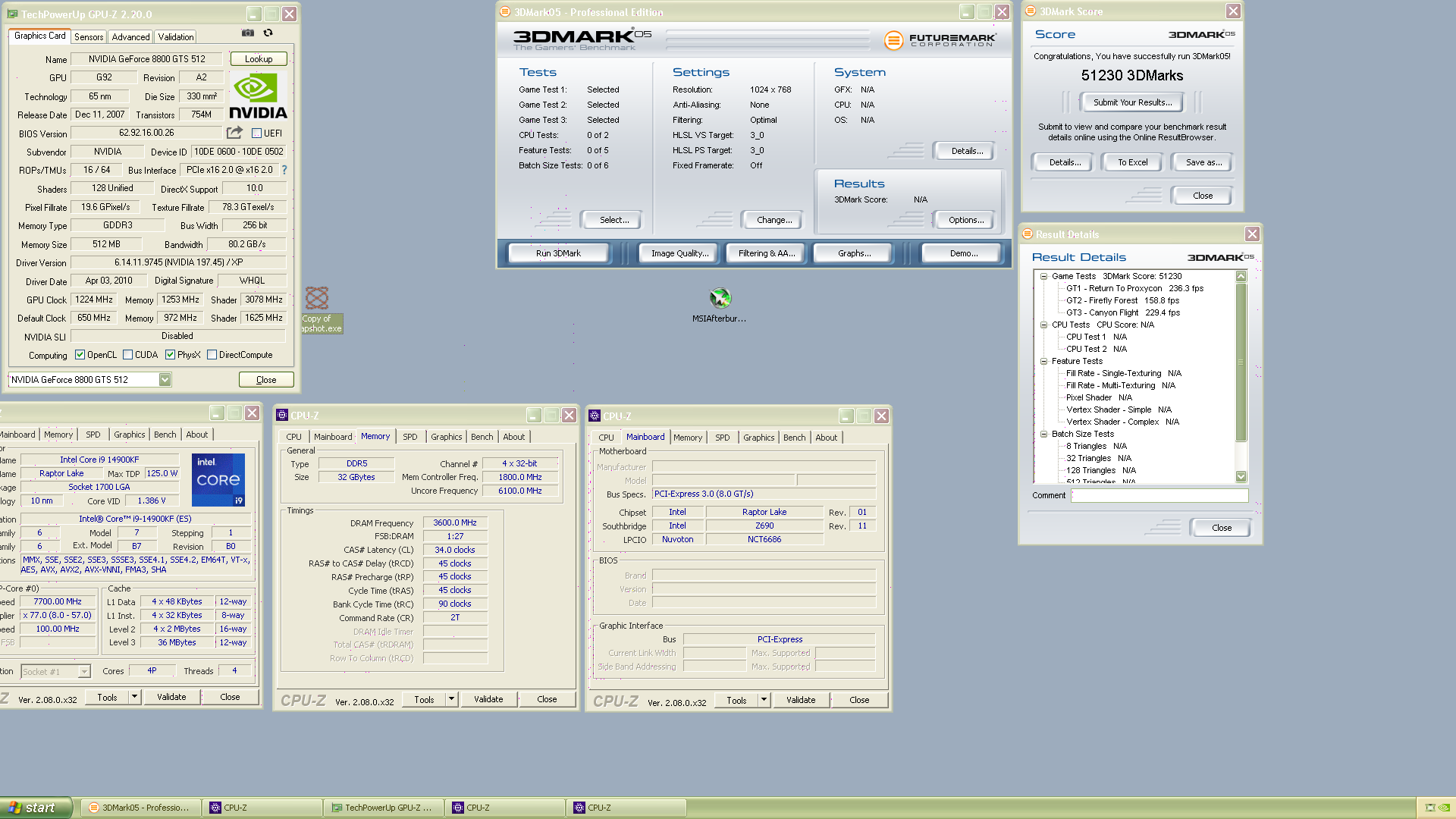This screenshot has width=1456, height=819.
Task: Export score with To Excel button
Action: tap(1132, 162)
